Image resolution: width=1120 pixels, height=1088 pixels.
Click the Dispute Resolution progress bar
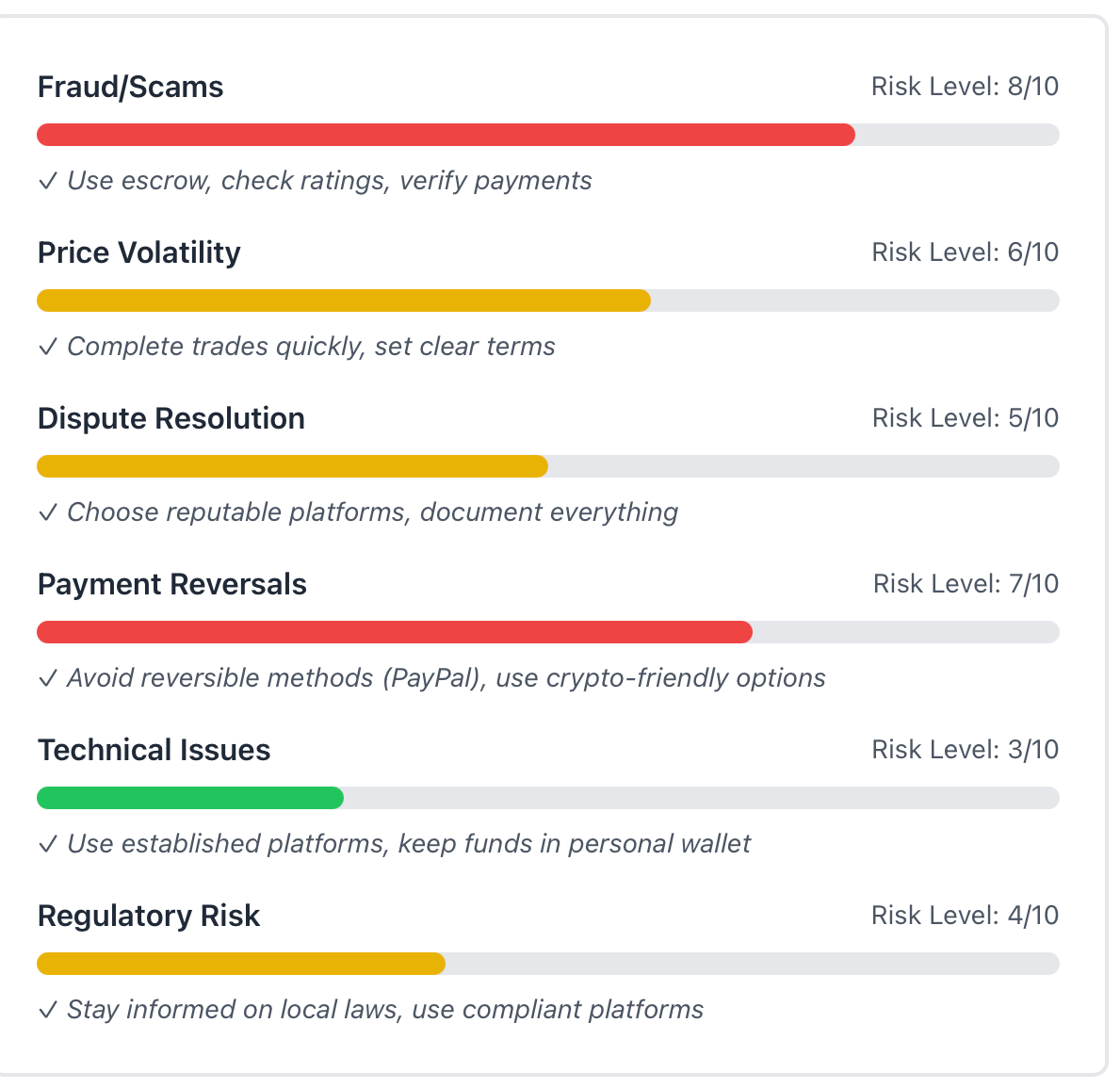pyautogui.click(x=292, y=466)
